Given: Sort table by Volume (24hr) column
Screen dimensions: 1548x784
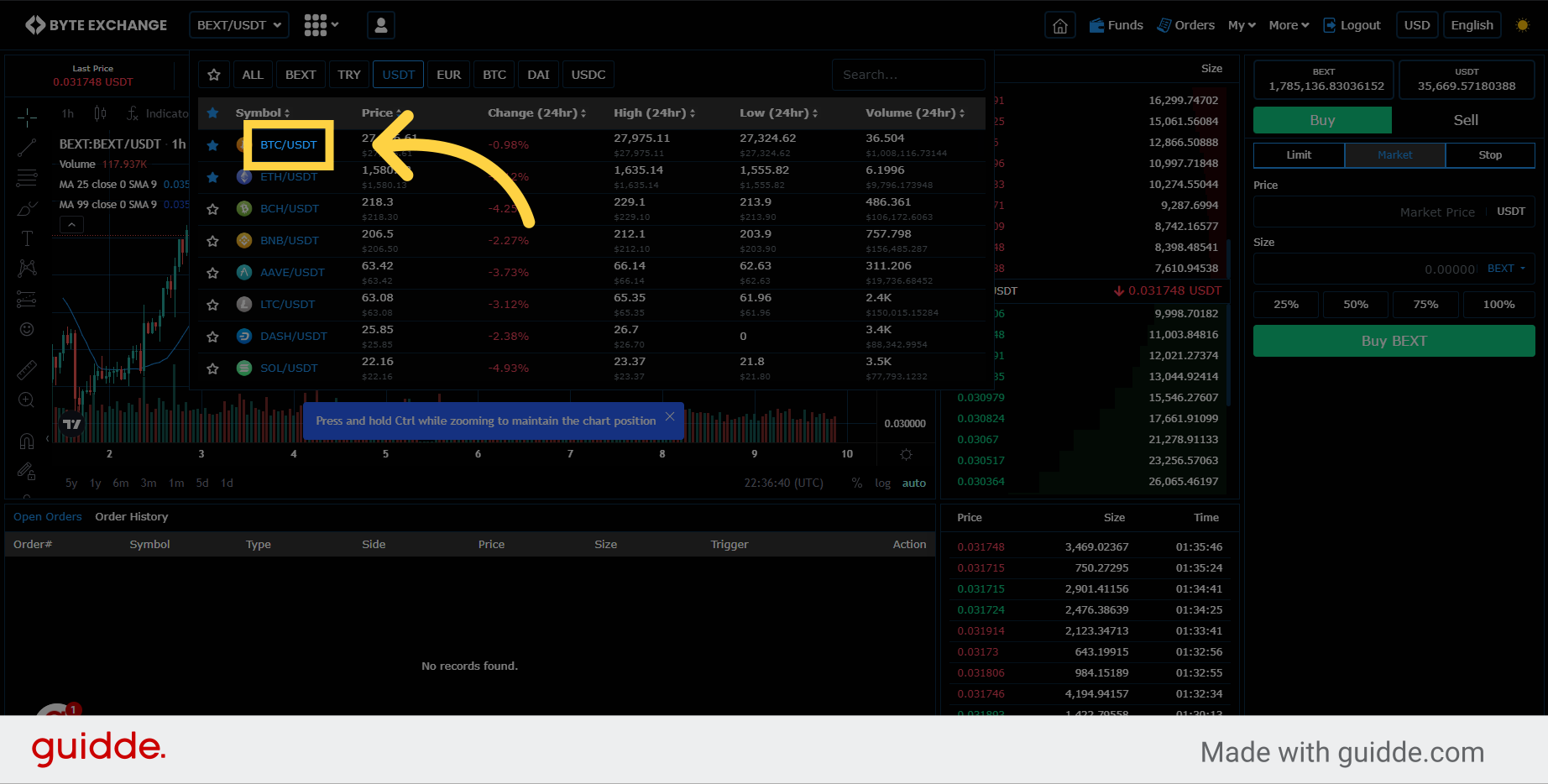Looking at the screenshot, I should pyautogui.click(x=915, y=112).
